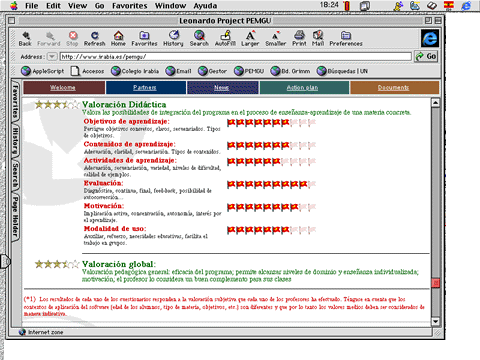
Task: Click the scrollbar up arrow
Action: coord(435,103)
